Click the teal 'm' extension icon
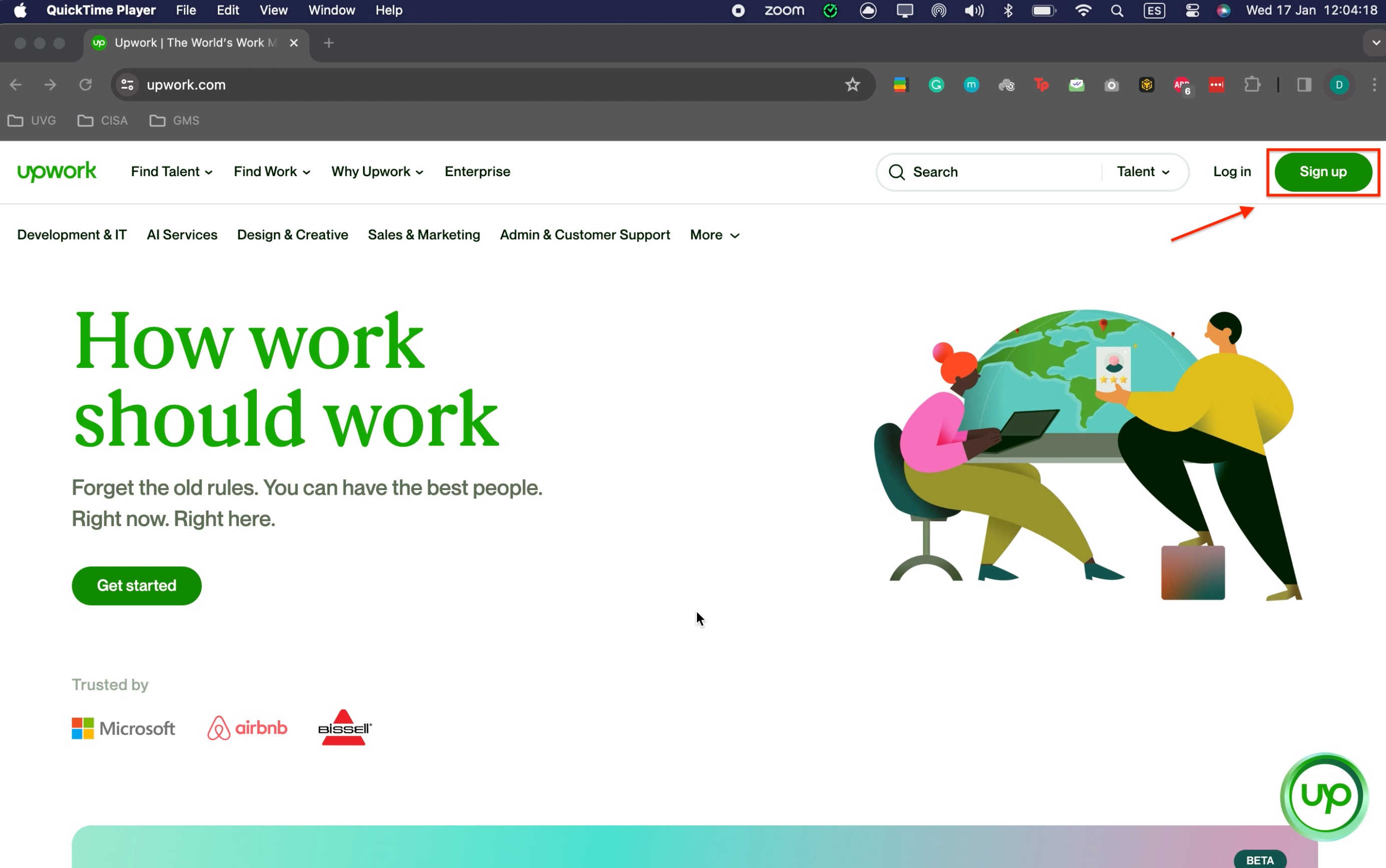Screen dimensions: 1386x868 tap(971, 85)
